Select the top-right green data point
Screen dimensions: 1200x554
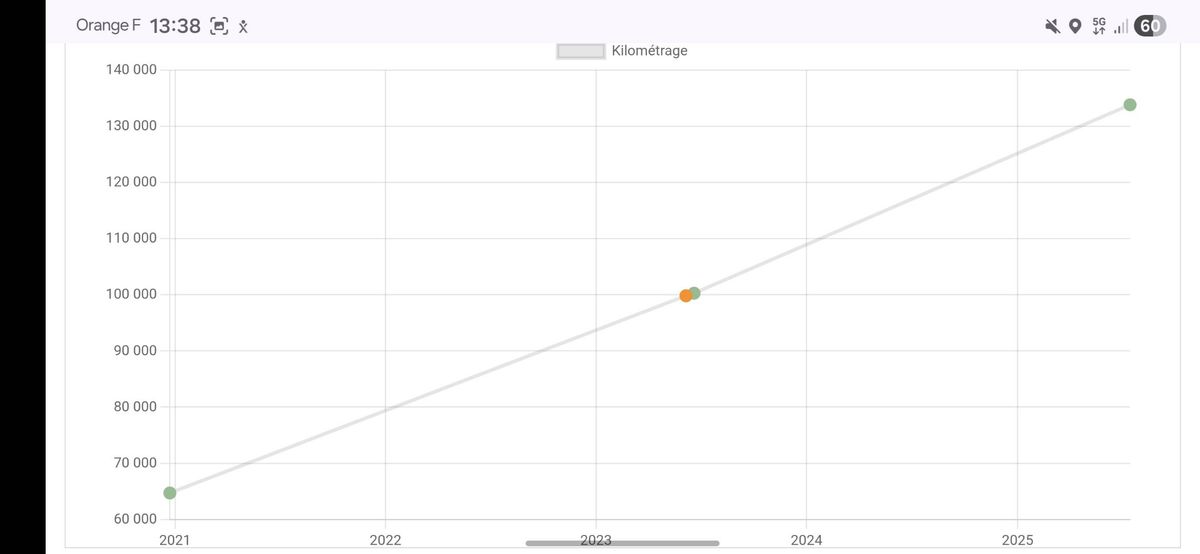coord(1130,105)
